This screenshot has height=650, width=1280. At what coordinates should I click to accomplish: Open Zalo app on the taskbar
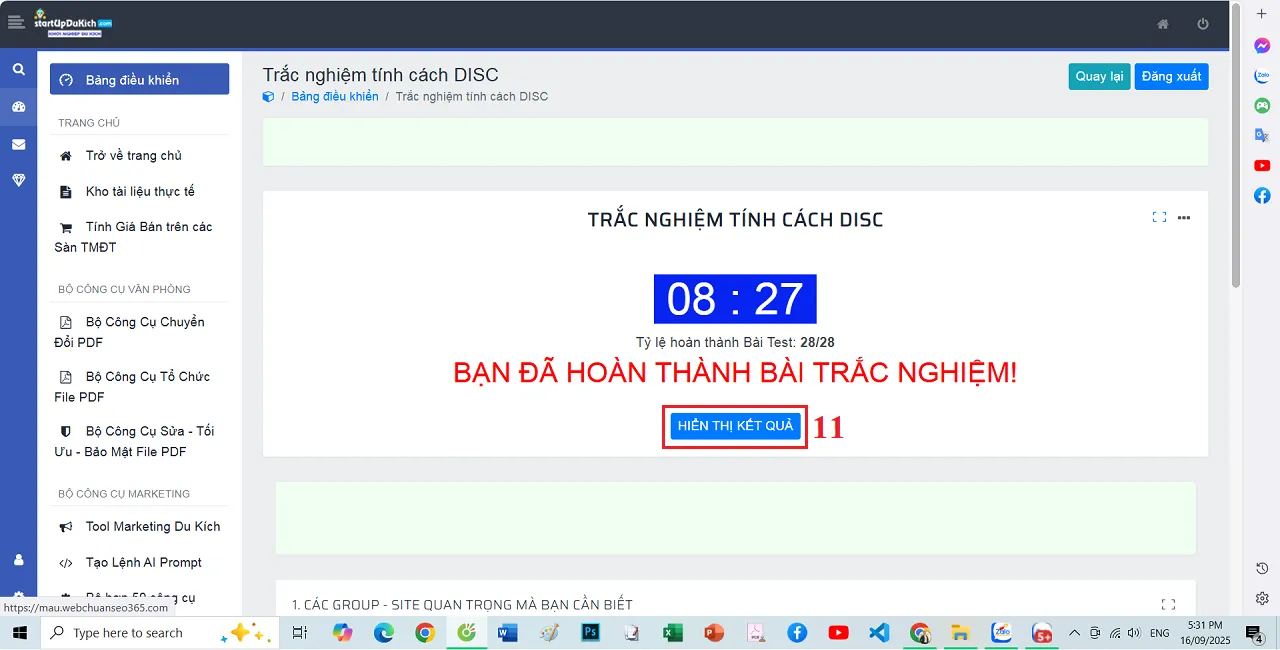pyautogui.click(x=1002, y=633)
